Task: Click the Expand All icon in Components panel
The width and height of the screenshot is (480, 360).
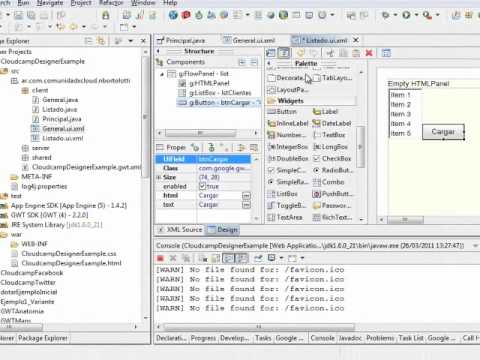Action: (x=242, y=62)
